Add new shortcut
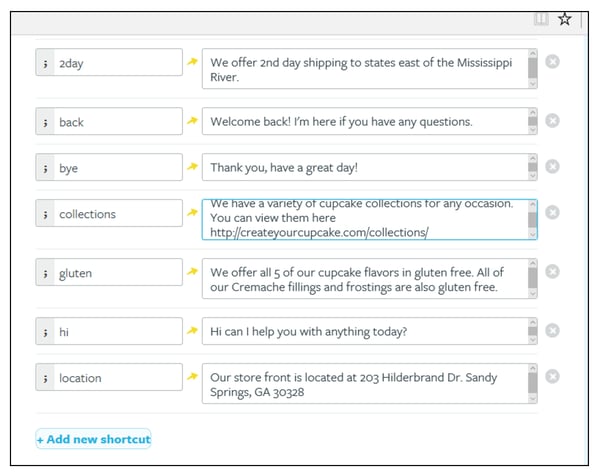600x476 pixels. (x=93, y=439)
